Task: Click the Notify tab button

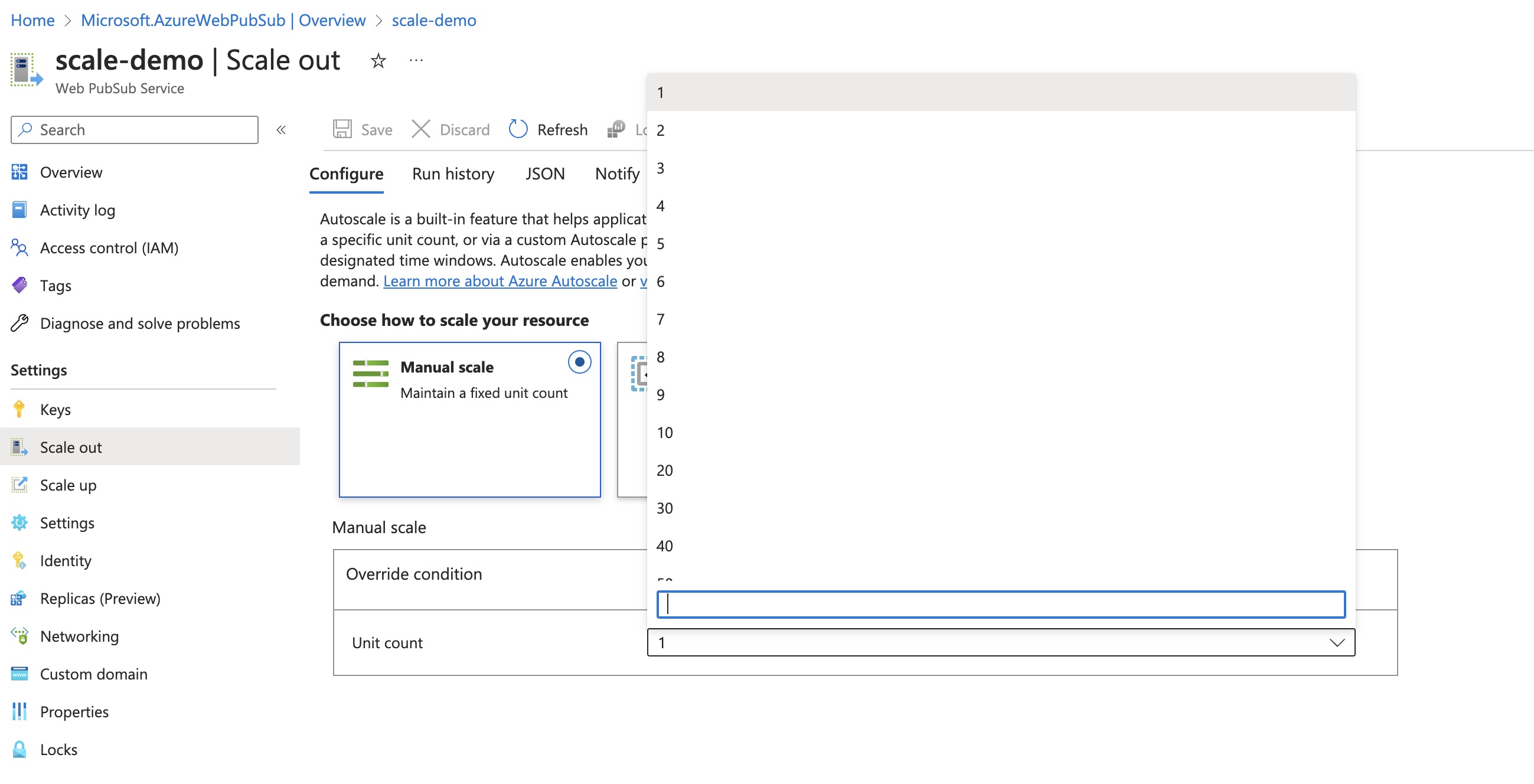Action: pos(617,173)
